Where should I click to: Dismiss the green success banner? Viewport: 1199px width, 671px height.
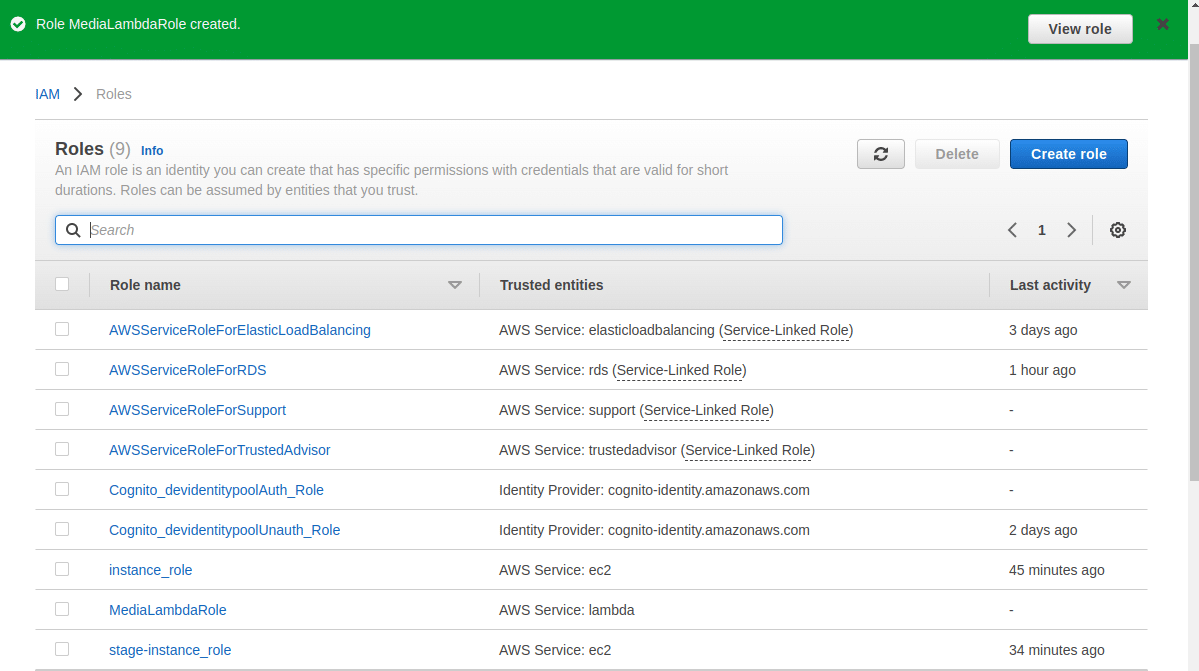pyautogui.click(x=1162, y=24)
